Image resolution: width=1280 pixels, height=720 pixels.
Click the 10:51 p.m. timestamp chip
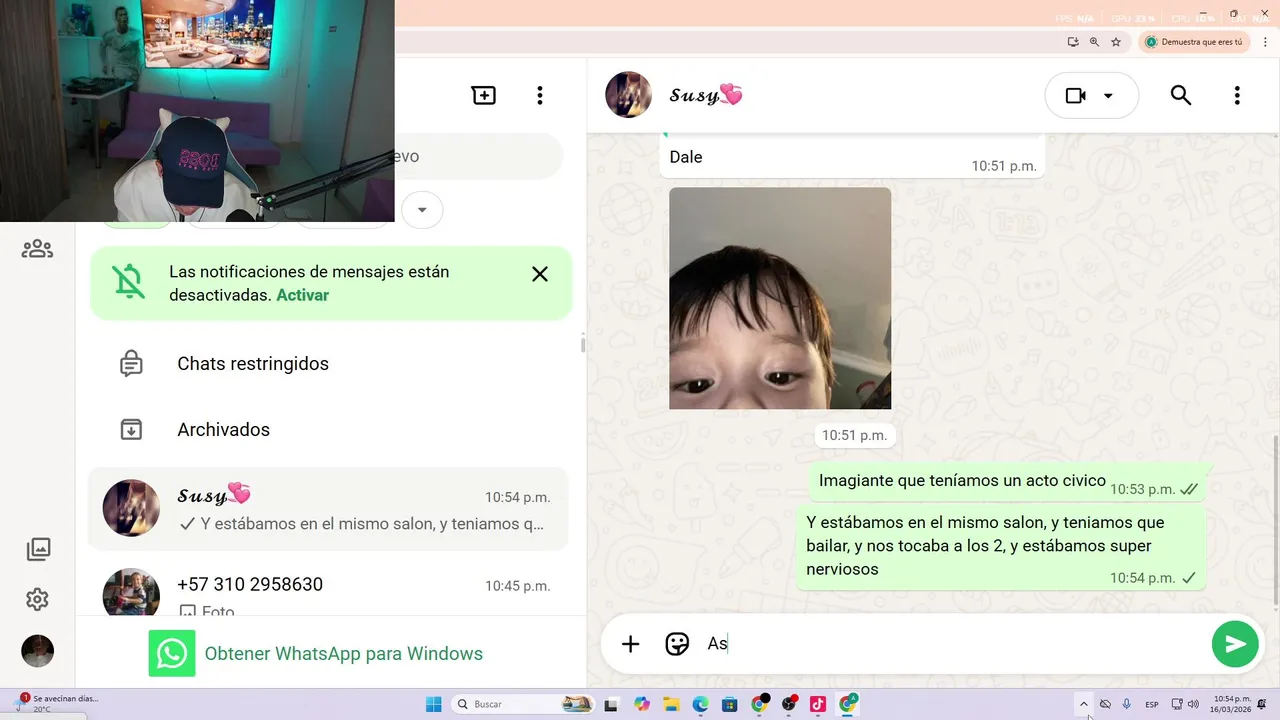[854, 435]
